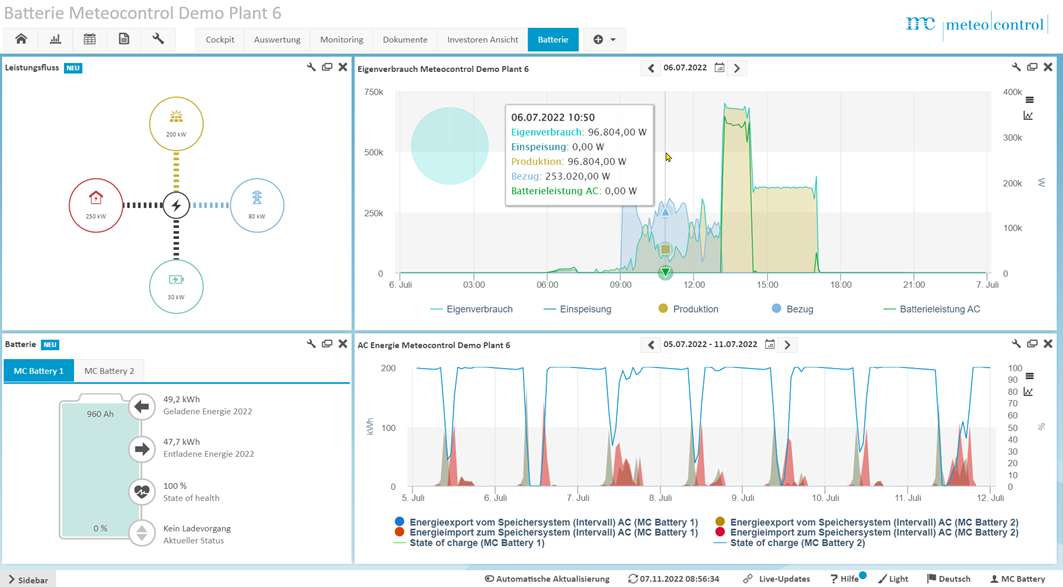
Task: Switch to the Auswertung tab
Action: coord(277,40)
